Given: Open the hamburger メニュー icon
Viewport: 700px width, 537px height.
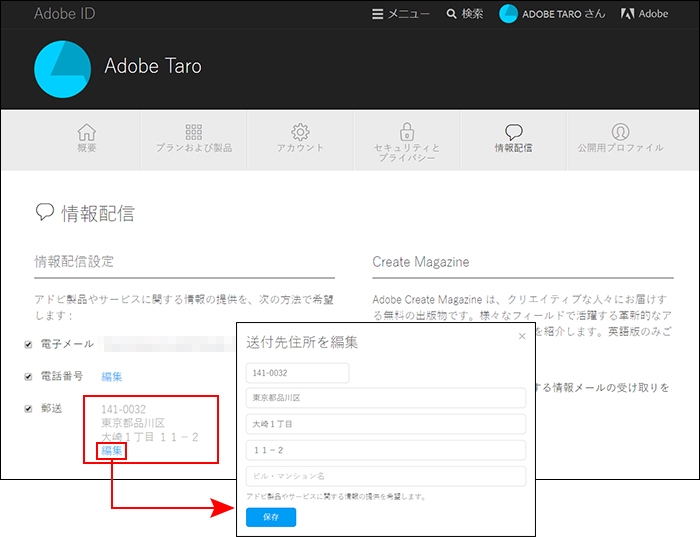Looking at the screenshot, I should [x=378, y=14].
